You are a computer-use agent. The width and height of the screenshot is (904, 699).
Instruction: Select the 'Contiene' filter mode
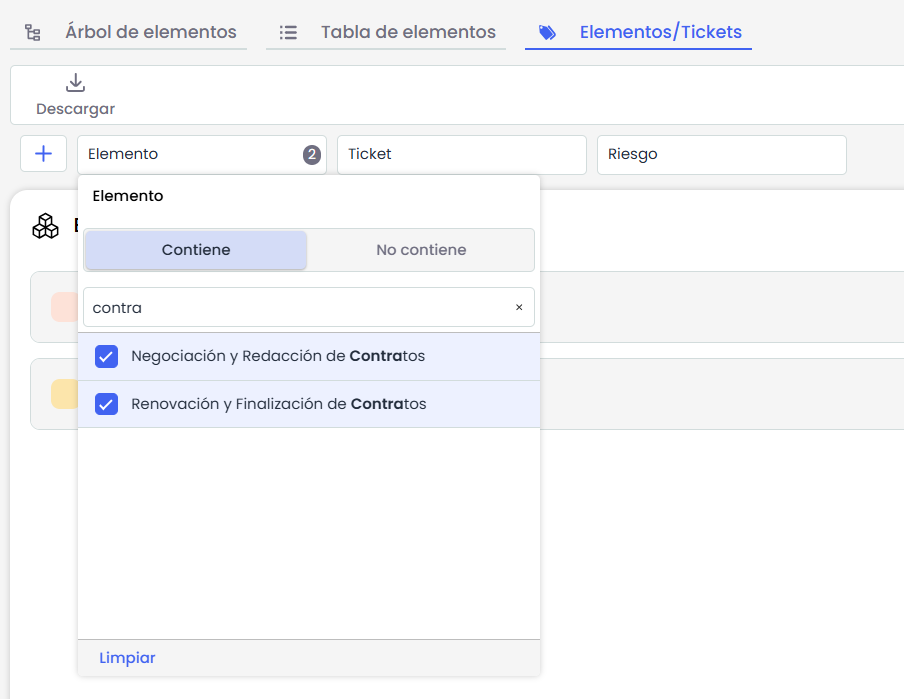click(196, 250)
